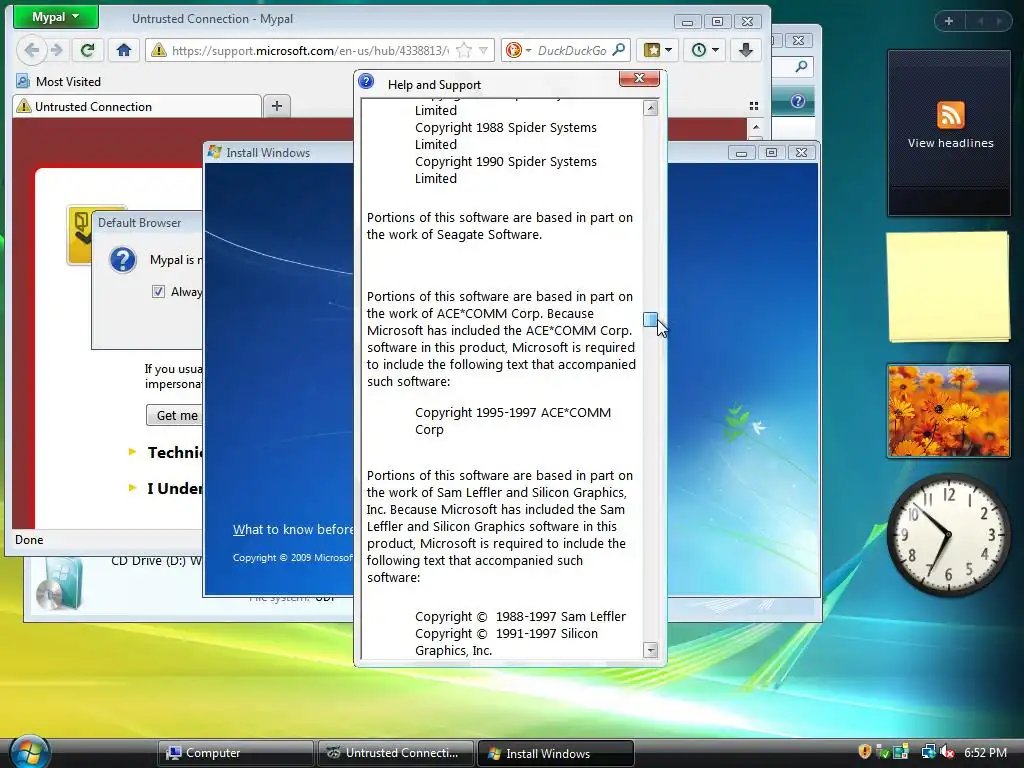Click the 6:52 PM taskbar clock
Screen dimensions: 1024x768
point(985,753)
